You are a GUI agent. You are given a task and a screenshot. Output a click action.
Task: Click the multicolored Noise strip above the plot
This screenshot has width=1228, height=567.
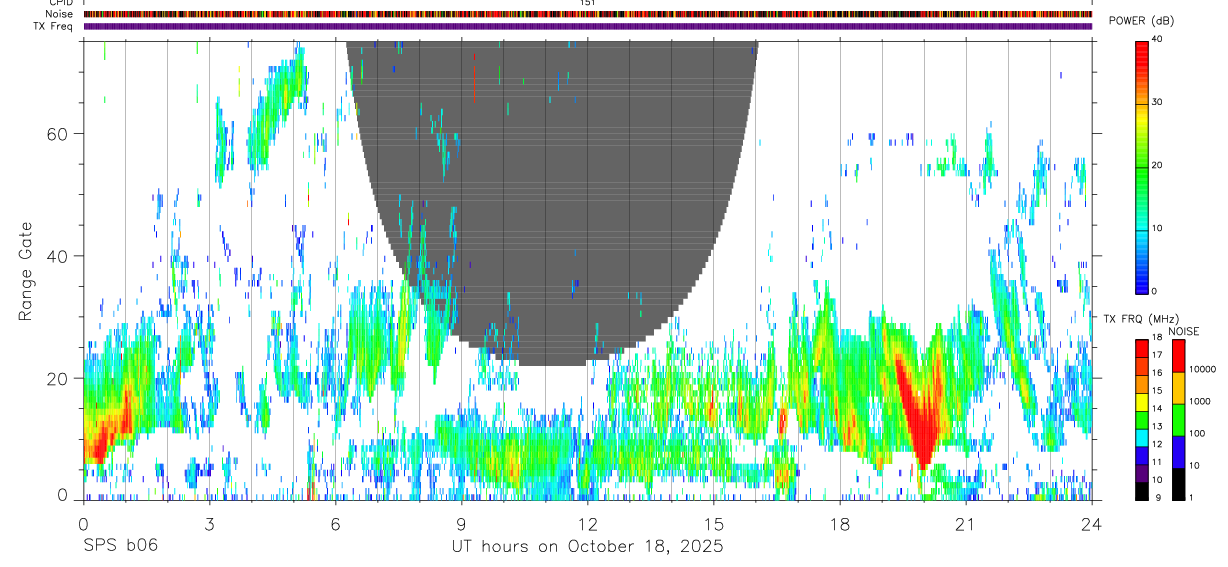(x=588, y=14)
